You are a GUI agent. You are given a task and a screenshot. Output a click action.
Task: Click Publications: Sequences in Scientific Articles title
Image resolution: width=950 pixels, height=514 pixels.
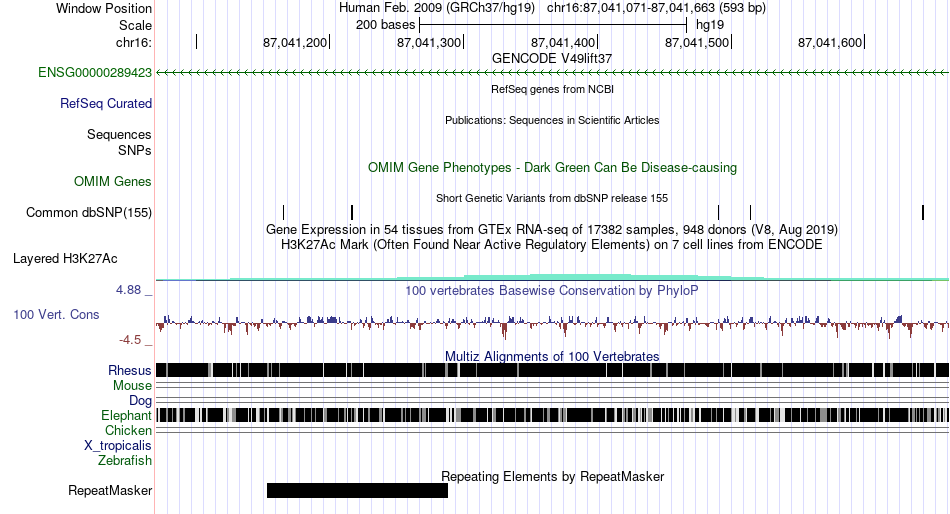pyautogui.click(x=552, y=120)
